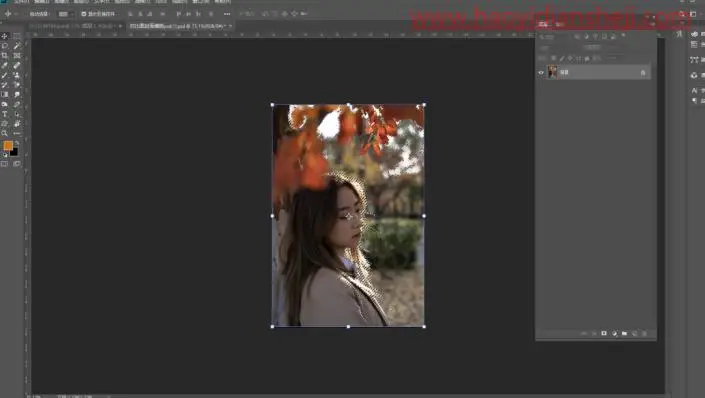This screenshot has width=705, height=398.
Task: Open the adjustment layer menu icon
Action: coord(614,334)
